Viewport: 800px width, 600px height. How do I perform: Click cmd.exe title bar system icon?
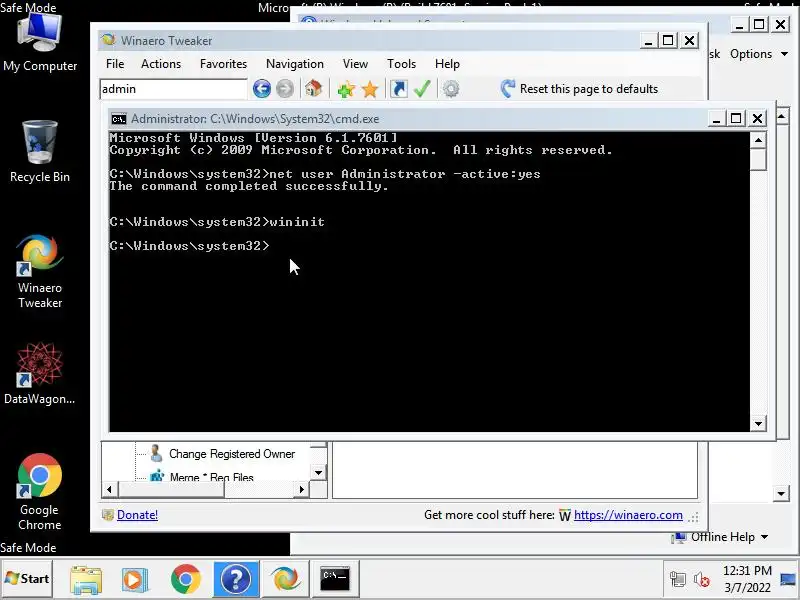pos(119,119)
